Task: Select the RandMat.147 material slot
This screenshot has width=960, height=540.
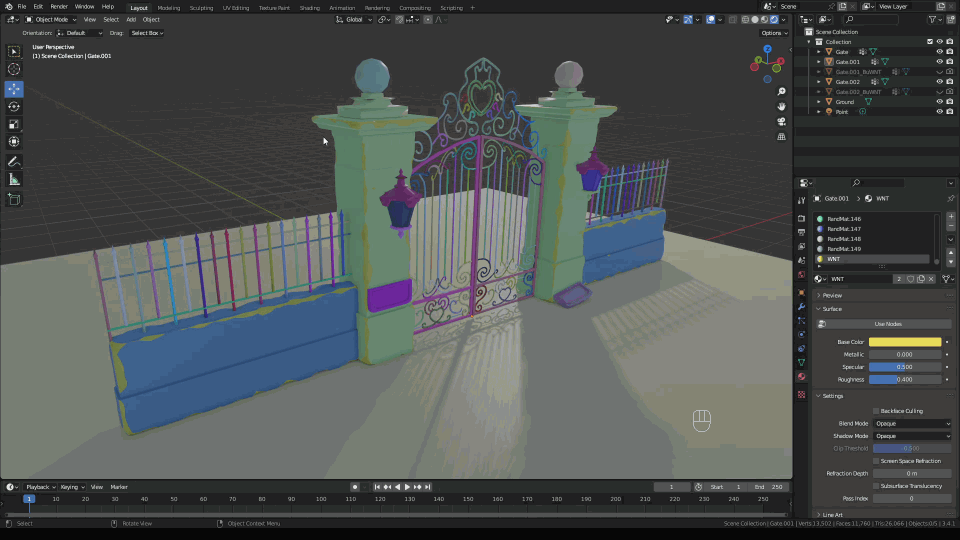Action: [x=844, y=229]
